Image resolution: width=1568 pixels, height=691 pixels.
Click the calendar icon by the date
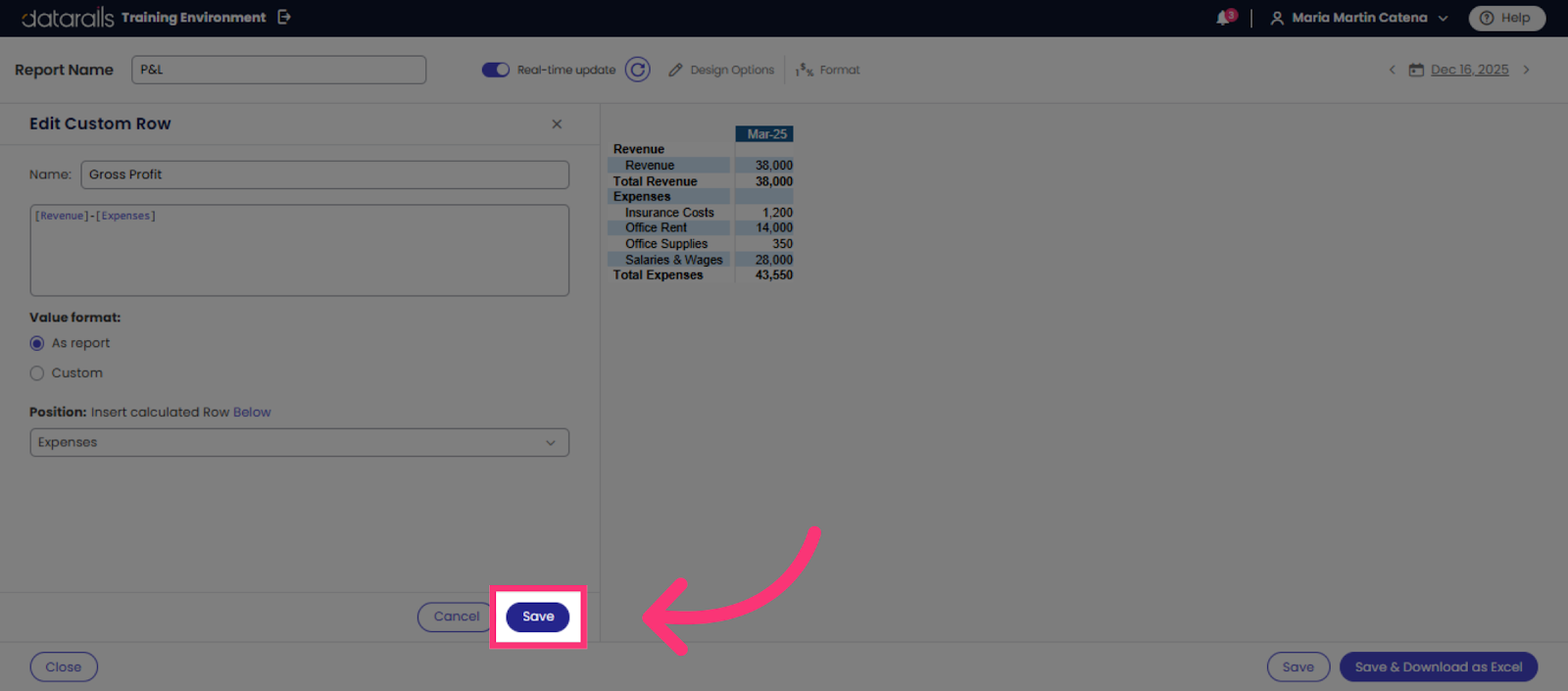(x=1416, y=70)
